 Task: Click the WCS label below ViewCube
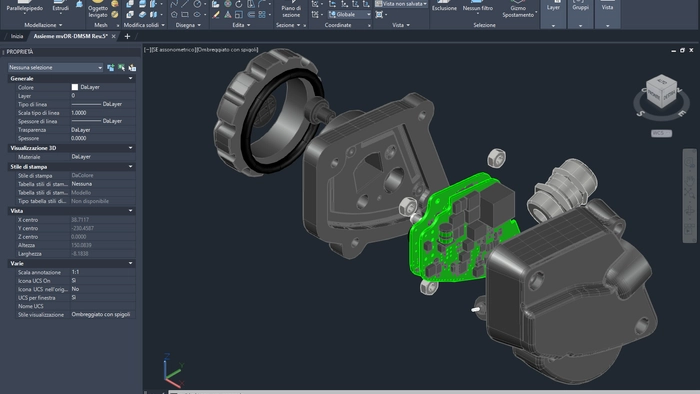click(x=661, y=133)
